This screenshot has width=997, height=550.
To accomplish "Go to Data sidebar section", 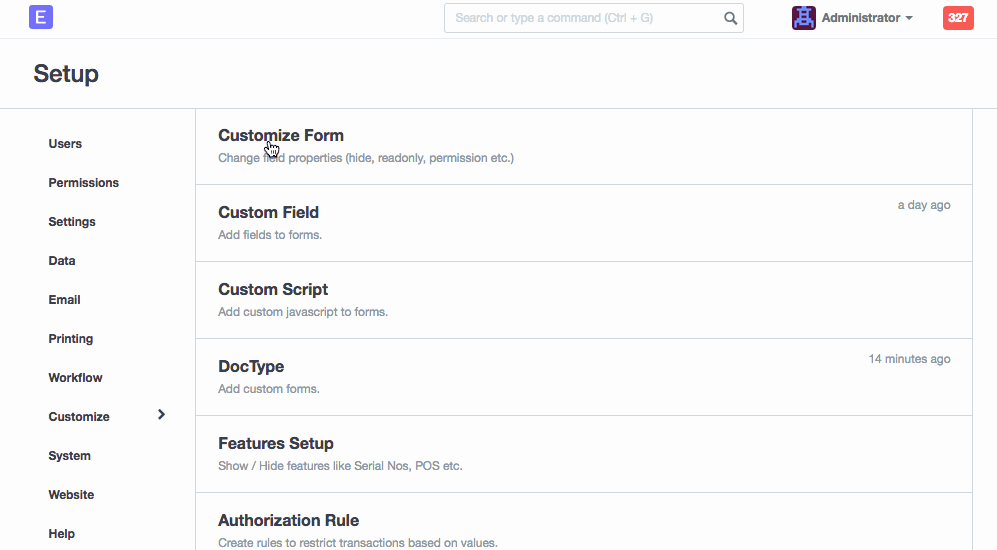I will 62,261.
